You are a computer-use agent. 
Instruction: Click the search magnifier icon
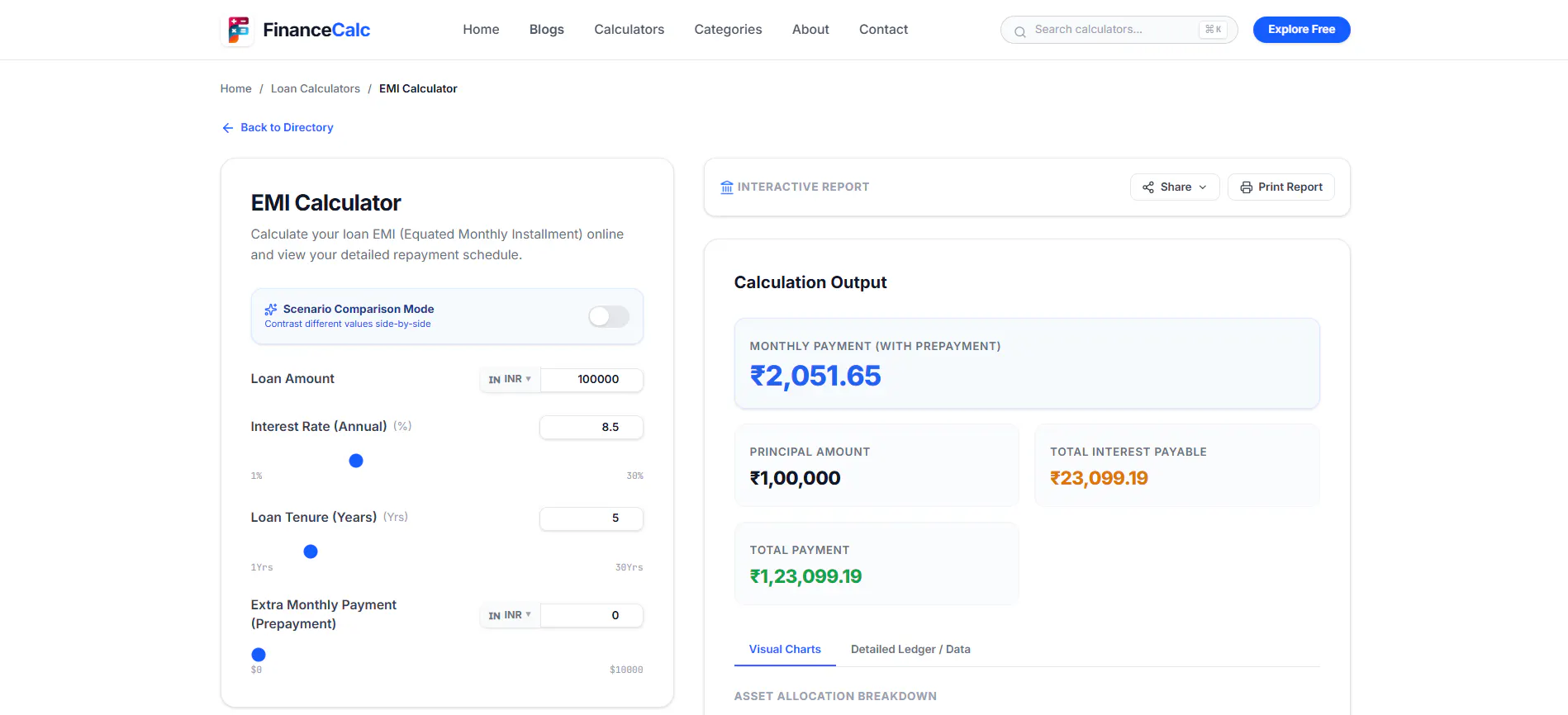tap(1020, 31)
